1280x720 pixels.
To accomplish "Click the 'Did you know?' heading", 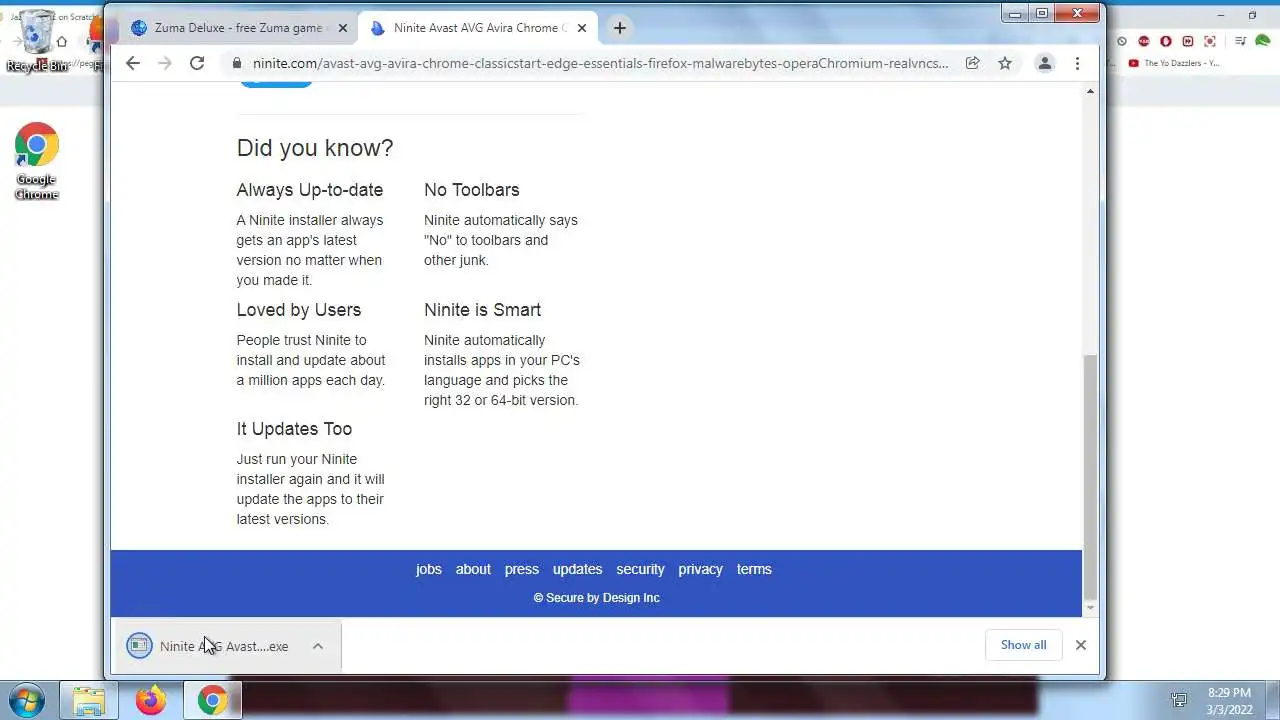I will coord(315,148).
